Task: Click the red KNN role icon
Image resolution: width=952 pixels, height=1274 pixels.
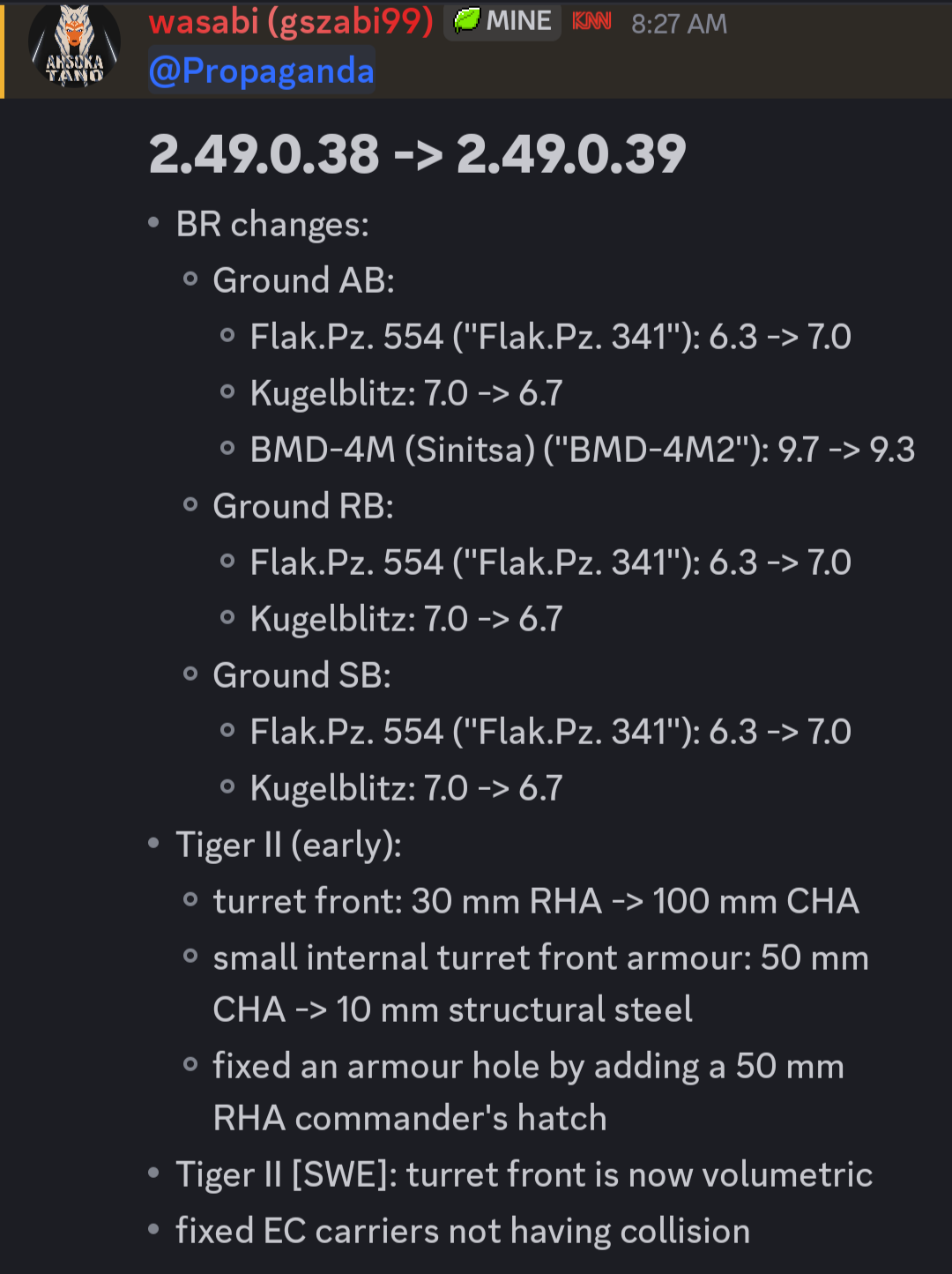Action: tap(591, 21)
